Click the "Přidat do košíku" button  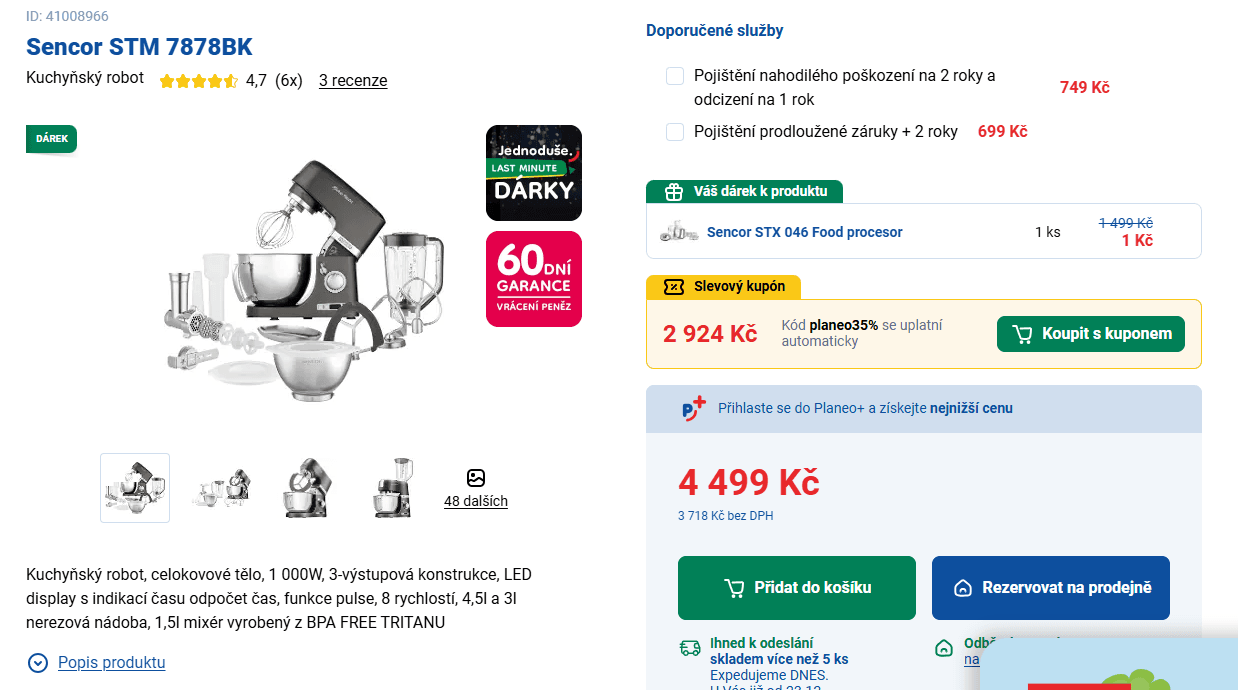point(796,588)
